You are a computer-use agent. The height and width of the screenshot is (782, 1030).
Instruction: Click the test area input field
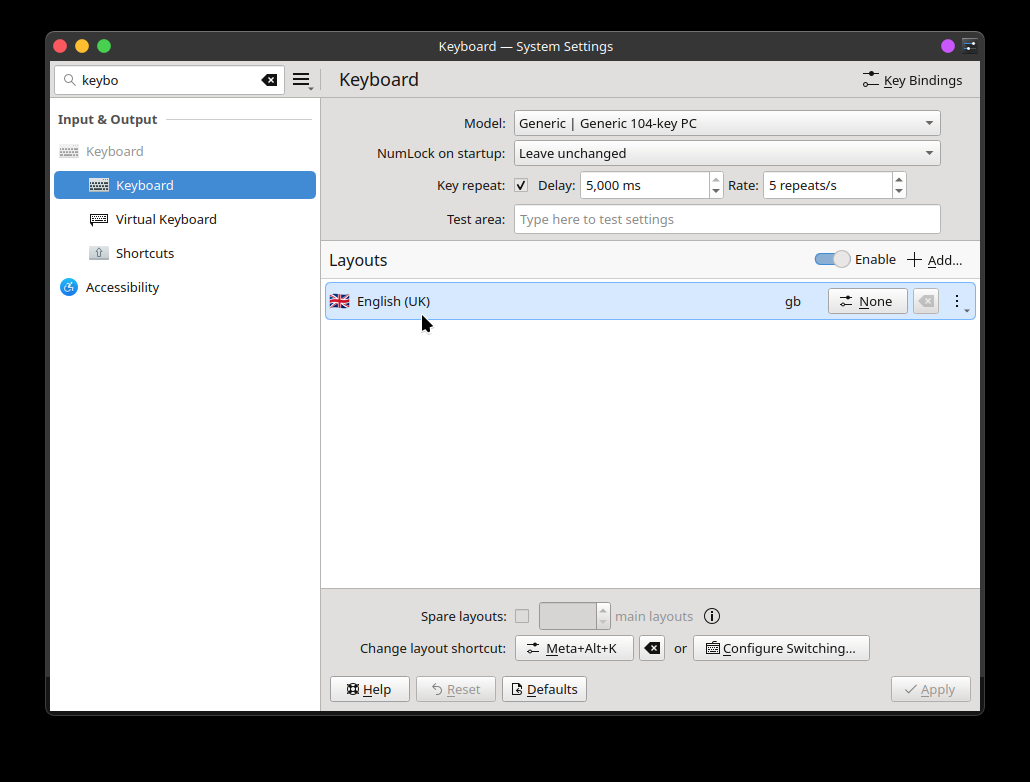pos(727,219)
